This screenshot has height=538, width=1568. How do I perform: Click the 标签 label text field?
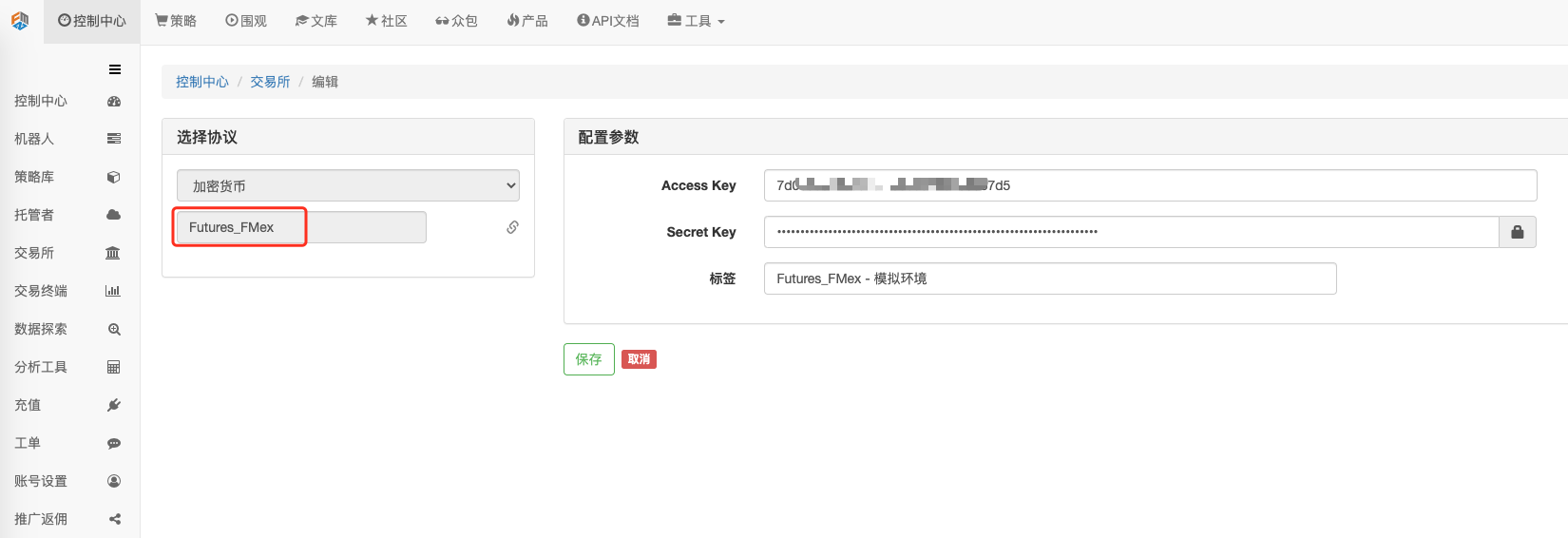1049,279
